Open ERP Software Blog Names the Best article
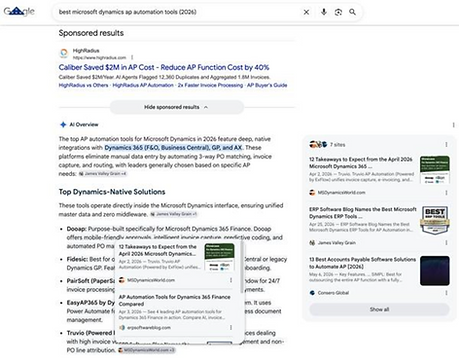459x361 pixels. point(363,213)
